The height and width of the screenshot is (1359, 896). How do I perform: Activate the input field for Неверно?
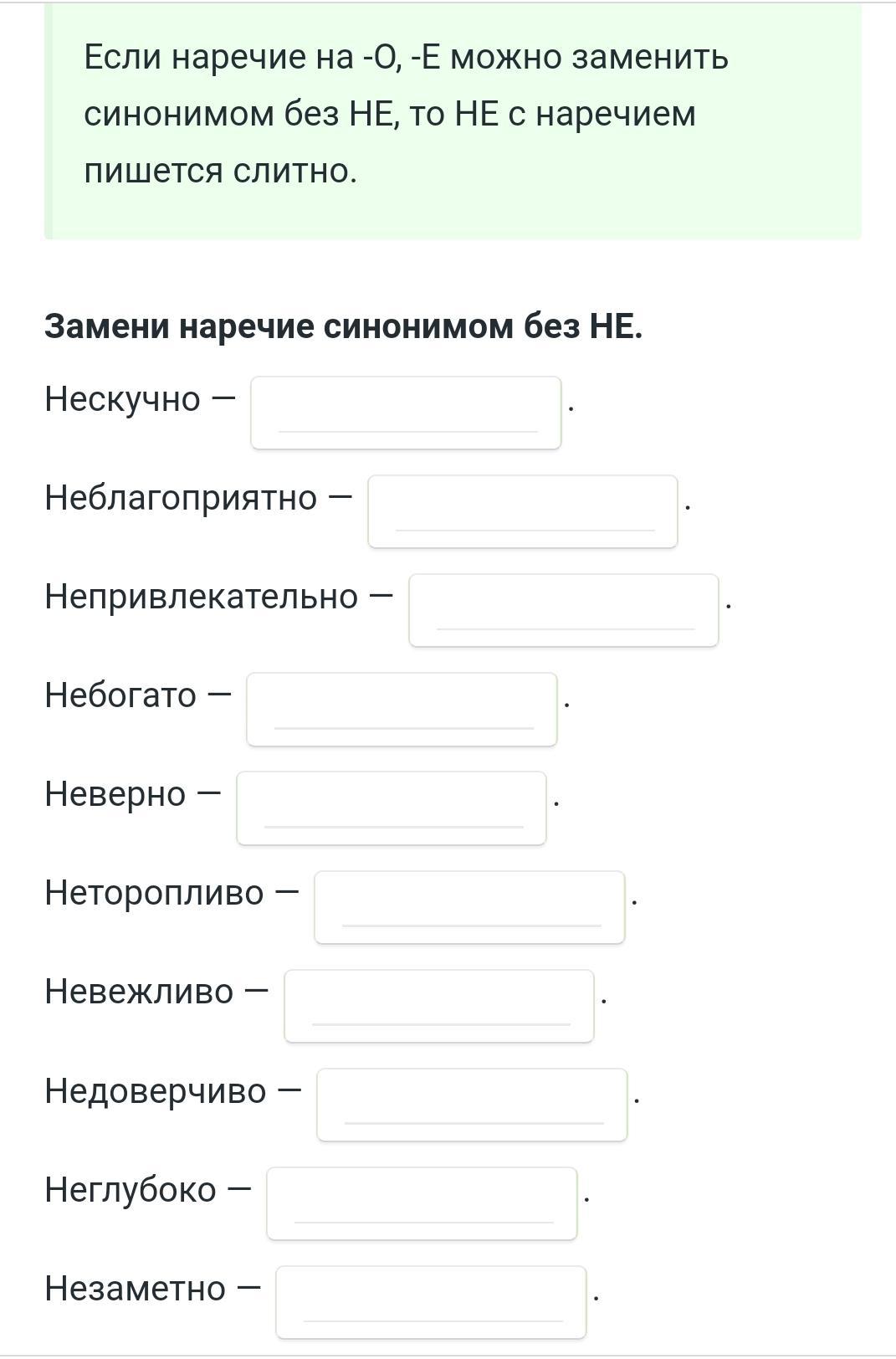pos(392,808)
